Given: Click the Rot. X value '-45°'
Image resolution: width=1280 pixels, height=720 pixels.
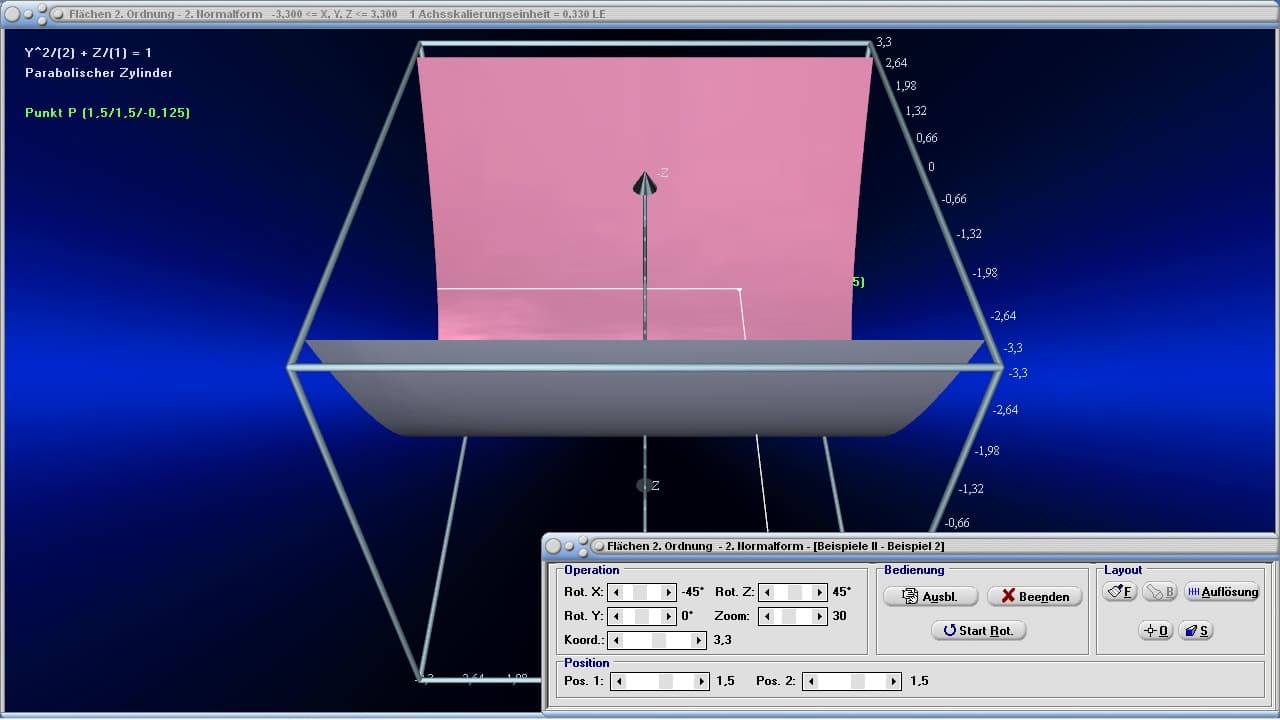Looking at the screenshot, I should point(692,592).
